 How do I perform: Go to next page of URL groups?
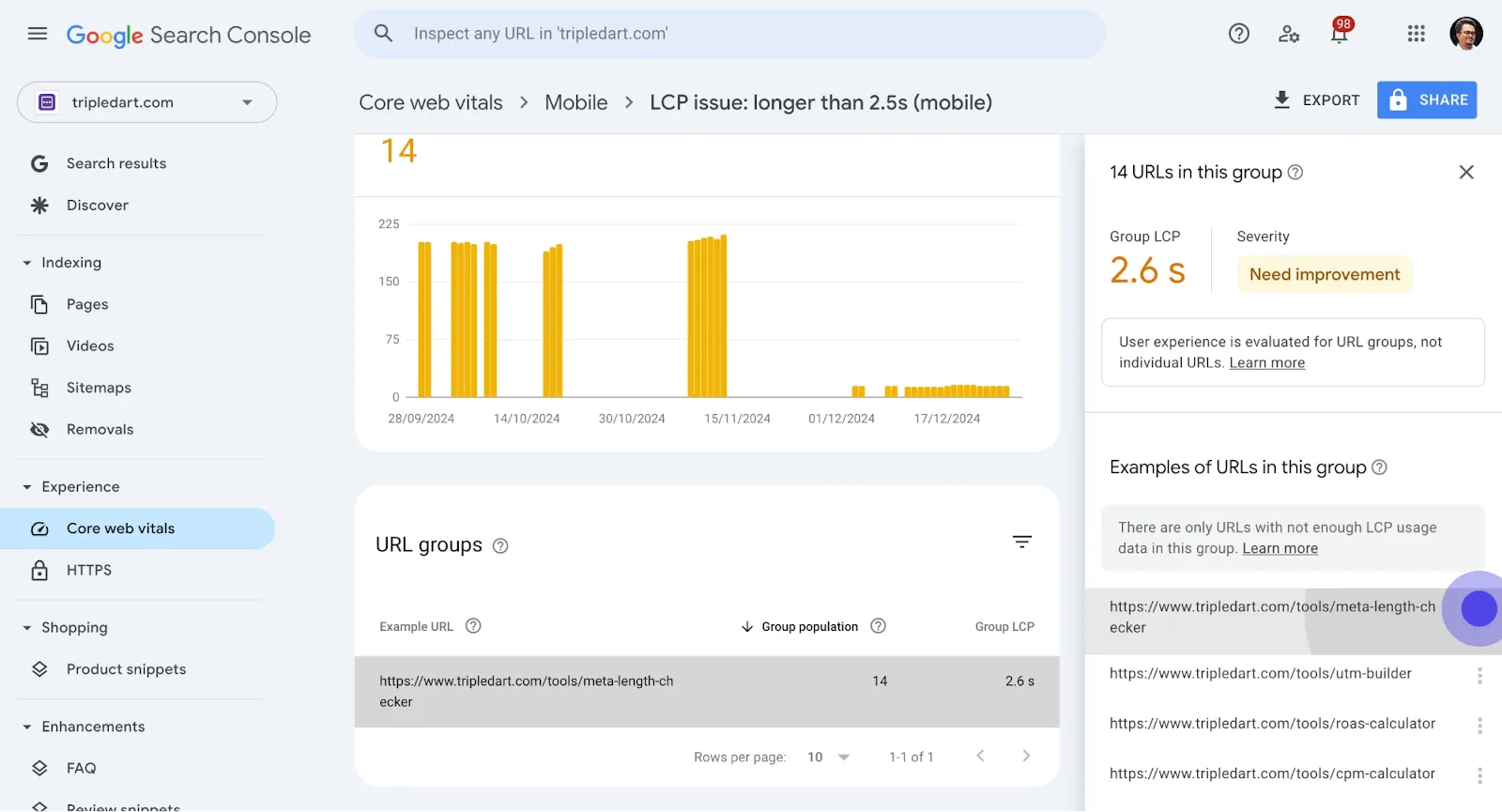pos(1026,756)
